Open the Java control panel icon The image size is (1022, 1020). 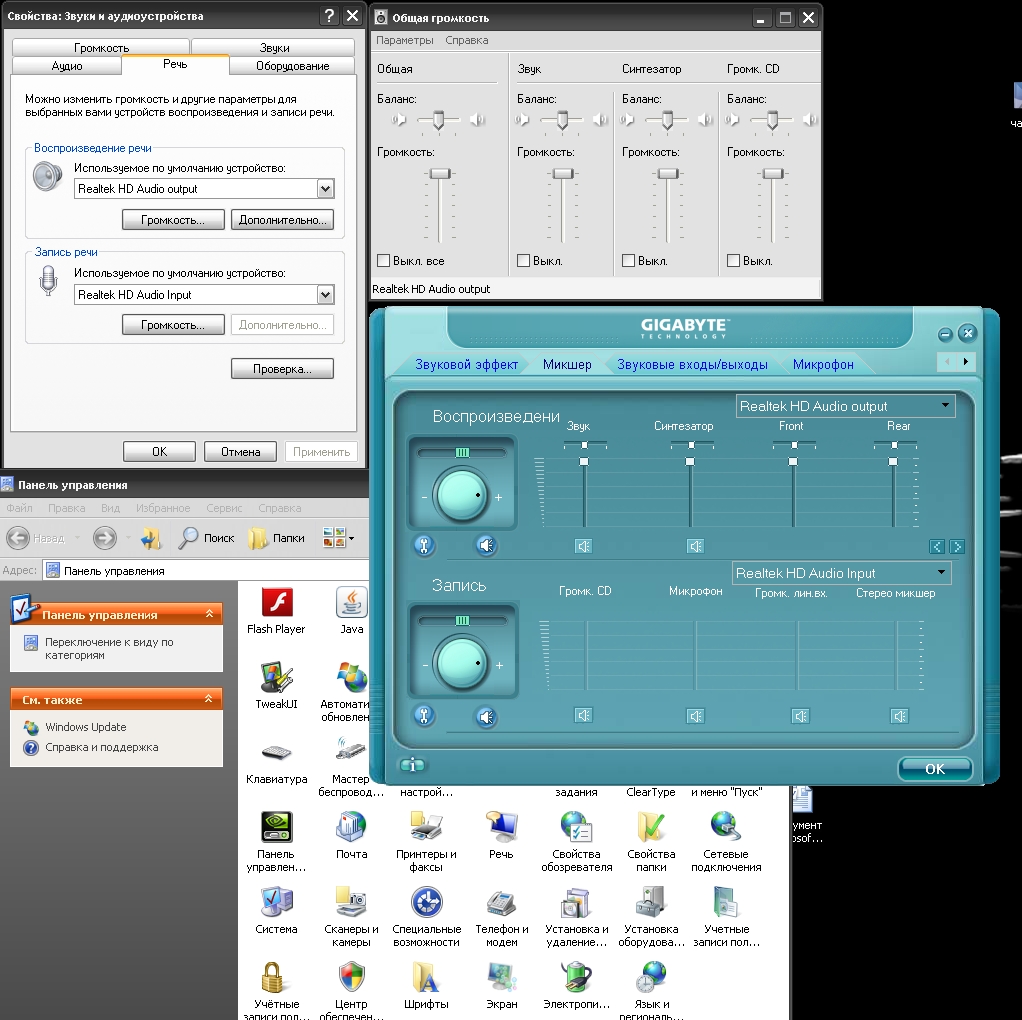point(352,602)
